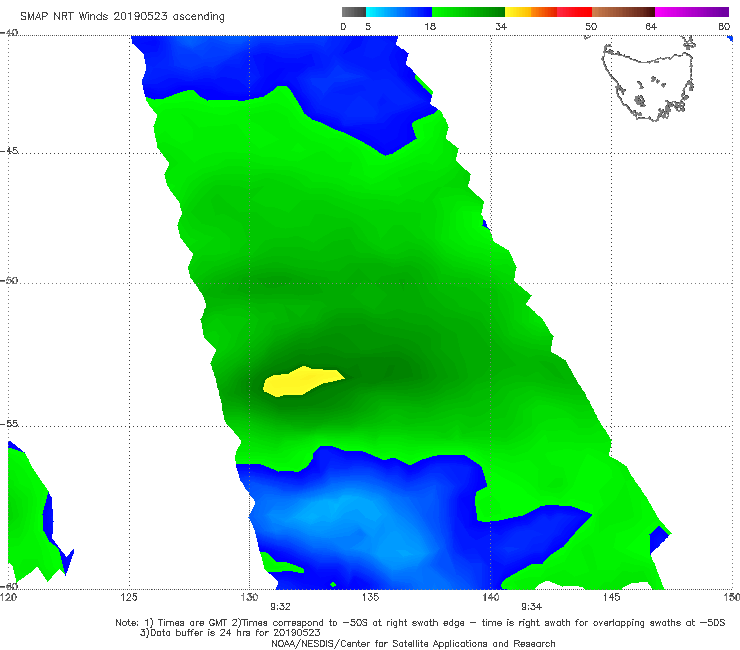Click the color bar label '34'
Screen dimensions: 740x650
tap(501, 26)
